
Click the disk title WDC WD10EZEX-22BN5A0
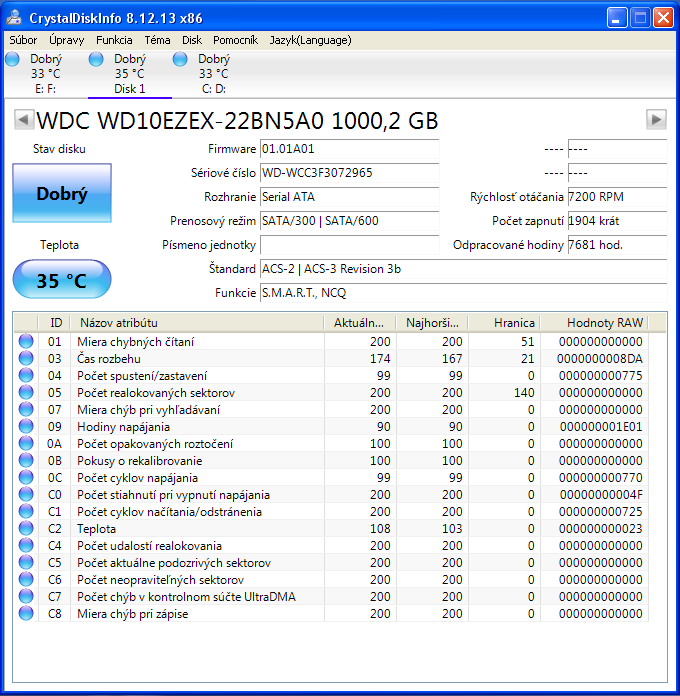237,120
